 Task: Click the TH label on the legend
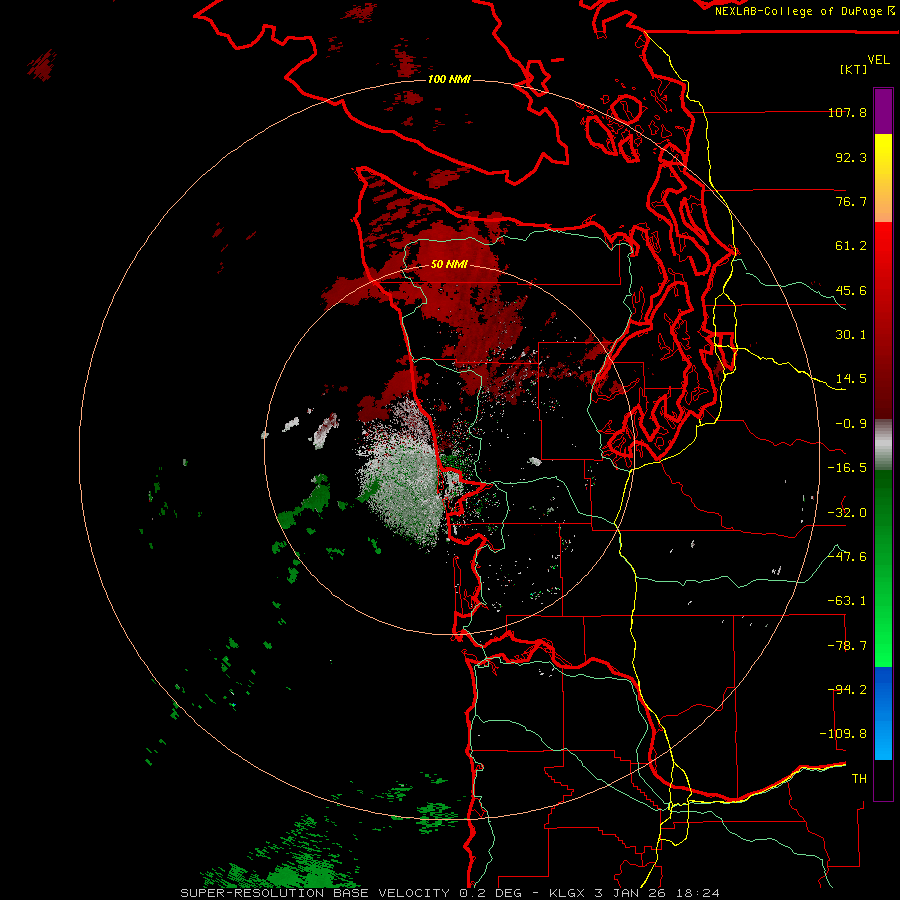point(859,779)
